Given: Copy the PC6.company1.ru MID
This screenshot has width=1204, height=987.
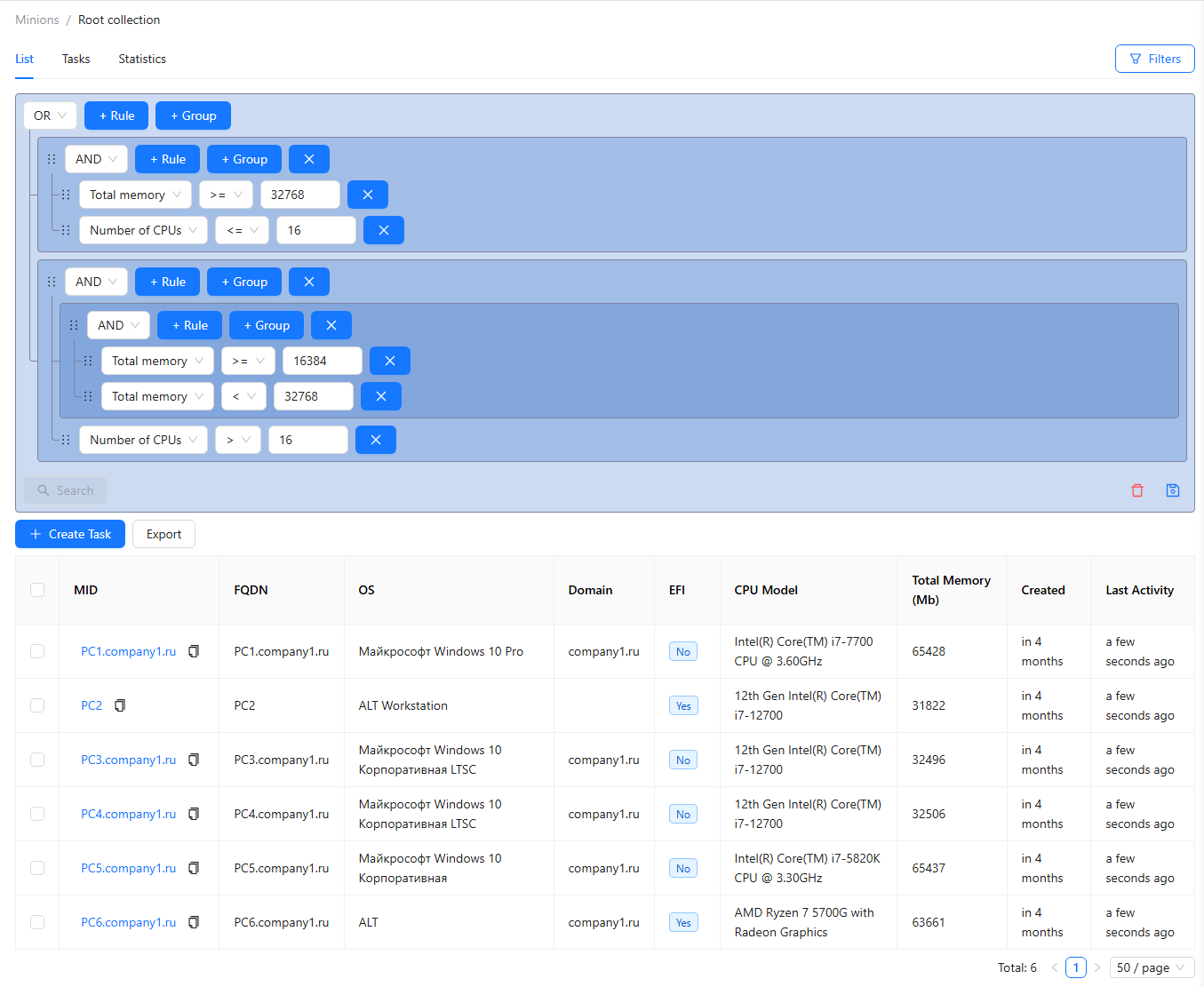Looking at the screenshot, I should point(194,922).
